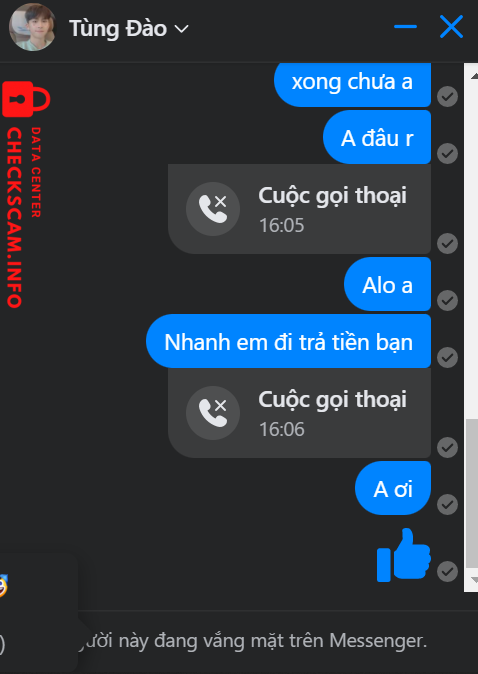Image resolution: width=478 pixels, height=674 pixels.
Task: Close the Tùng Đào chat
Action: 451,27
